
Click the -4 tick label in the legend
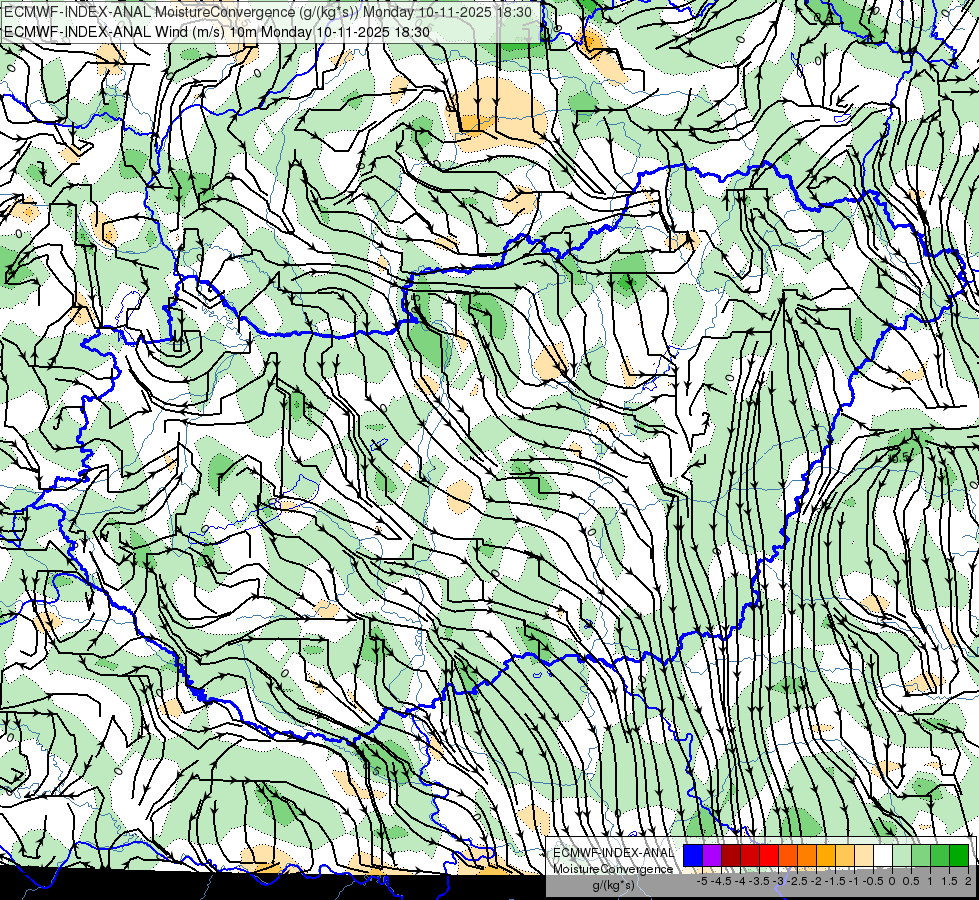pyautogui.click(x=740, y=881)
